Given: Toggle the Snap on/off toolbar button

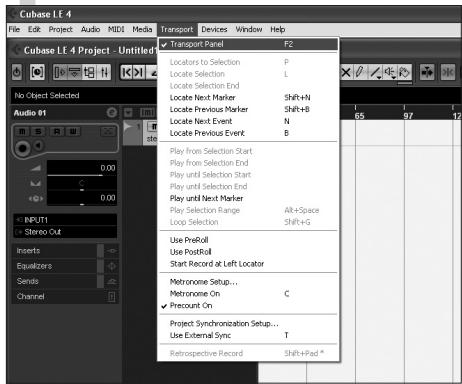Looking at the screenshot, I should tap(448, 72).
